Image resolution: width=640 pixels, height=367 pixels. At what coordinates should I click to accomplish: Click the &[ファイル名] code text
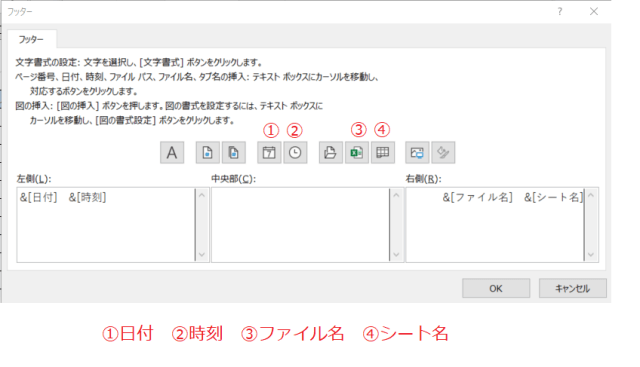(477, 198)
